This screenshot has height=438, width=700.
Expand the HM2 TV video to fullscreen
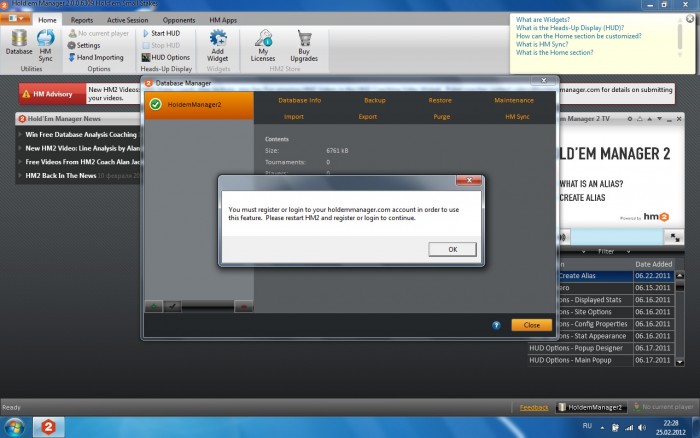pyautogui.click(x=674, y=238)
